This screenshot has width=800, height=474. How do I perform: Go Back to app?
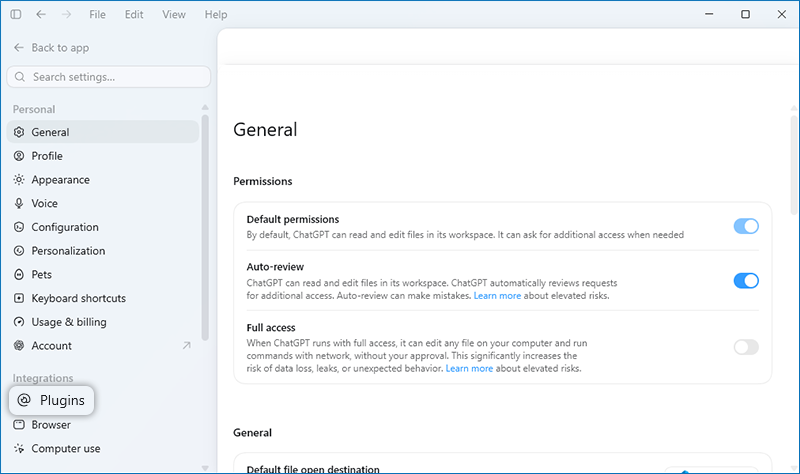pos(51,47)
